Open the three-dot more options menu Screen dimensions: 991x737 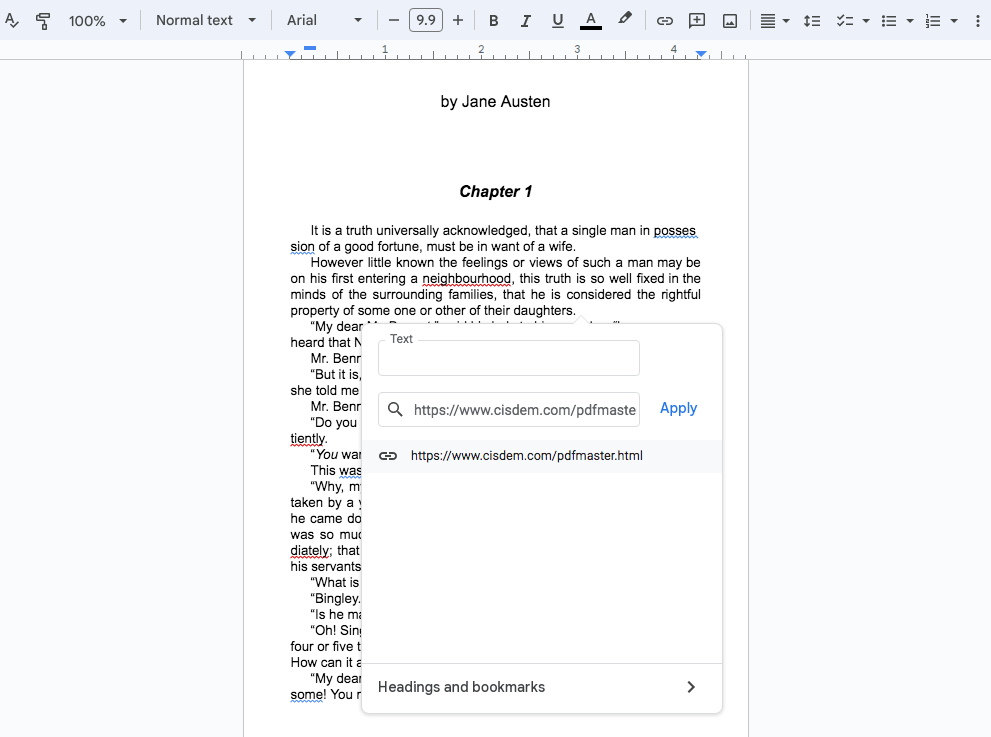click(x=978, y=21)
